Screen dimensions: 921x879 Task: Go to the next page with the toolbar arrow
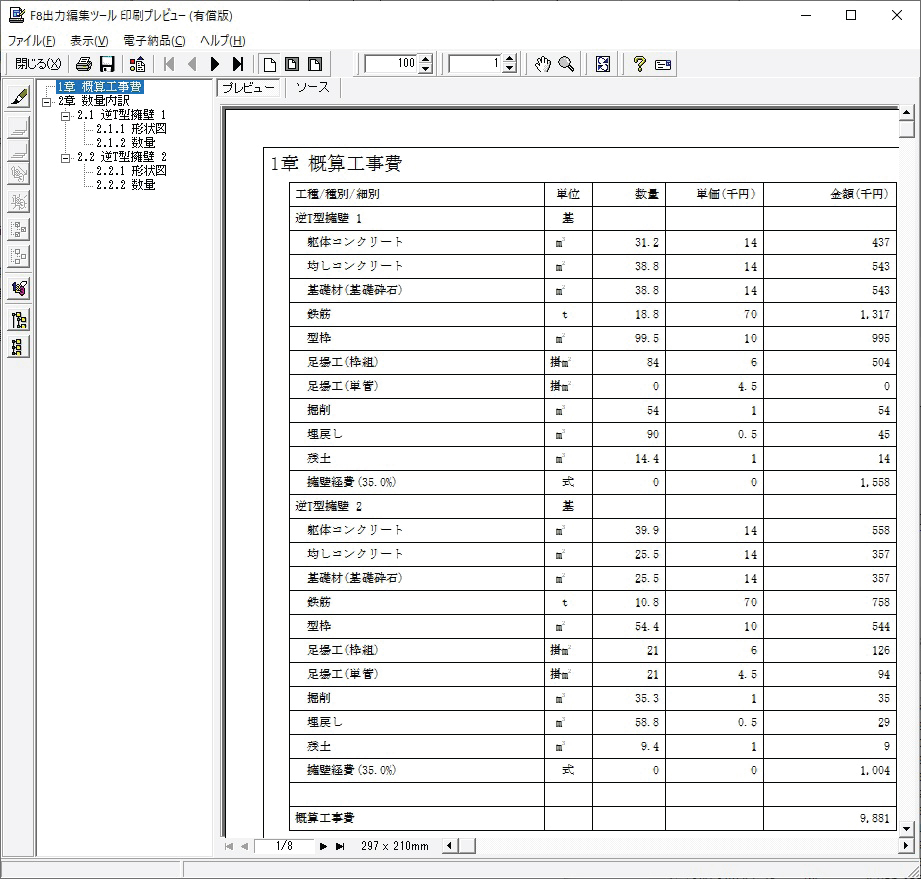215,64
